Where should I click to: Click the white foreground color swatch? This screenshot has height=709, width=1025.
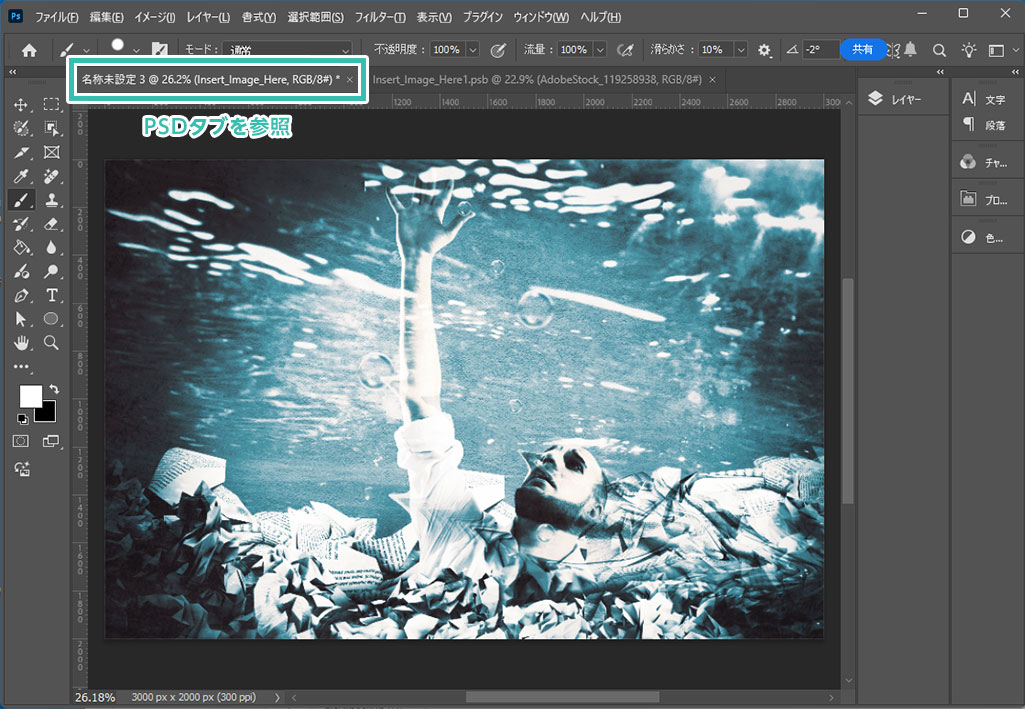29,396
